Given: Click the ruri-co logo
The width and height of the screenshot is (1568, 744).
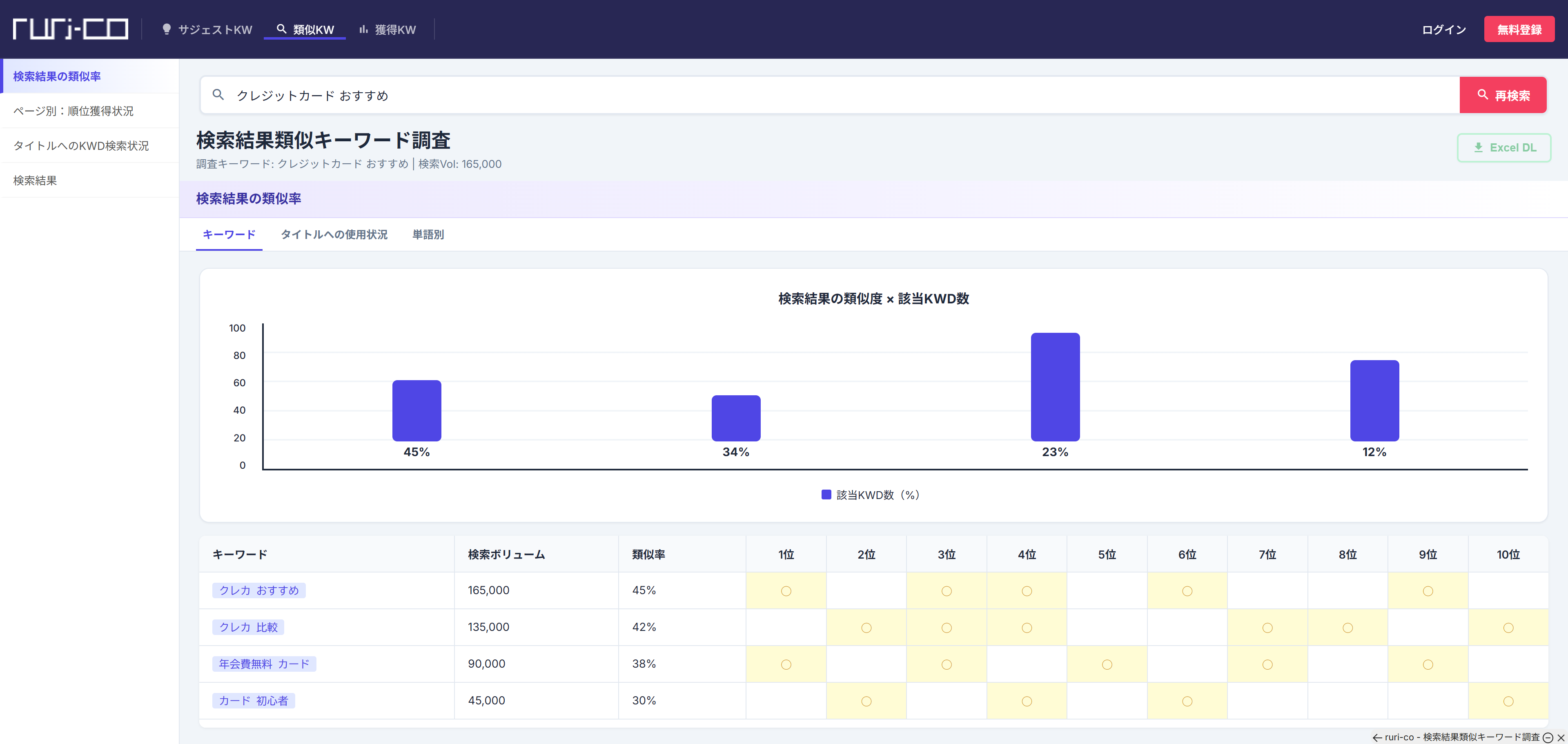Looking at the screenshot, I should pos(70,29).
